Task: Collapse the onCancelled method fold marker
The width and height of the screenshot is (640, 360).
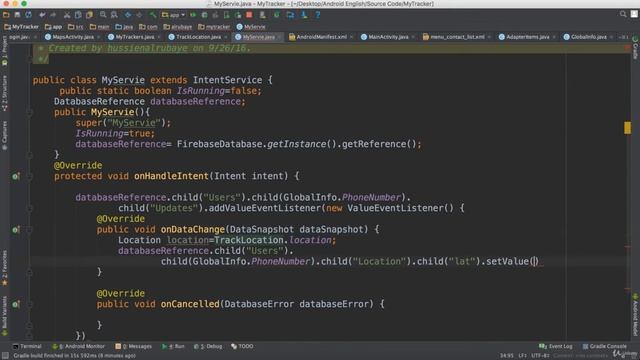Action: click(x=29, y=304)
